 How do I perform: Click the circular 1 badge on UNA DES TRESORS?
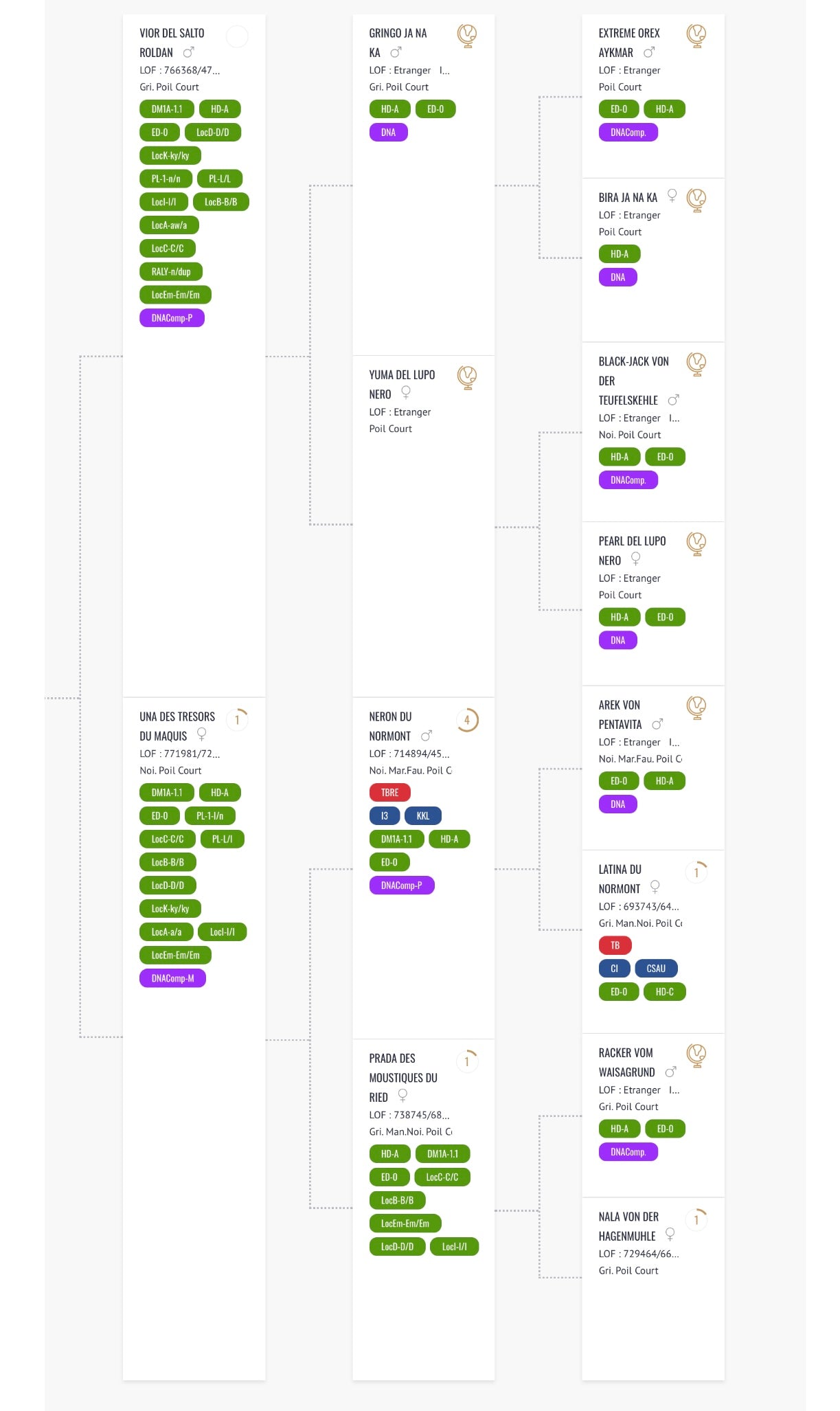coord(237,720)
